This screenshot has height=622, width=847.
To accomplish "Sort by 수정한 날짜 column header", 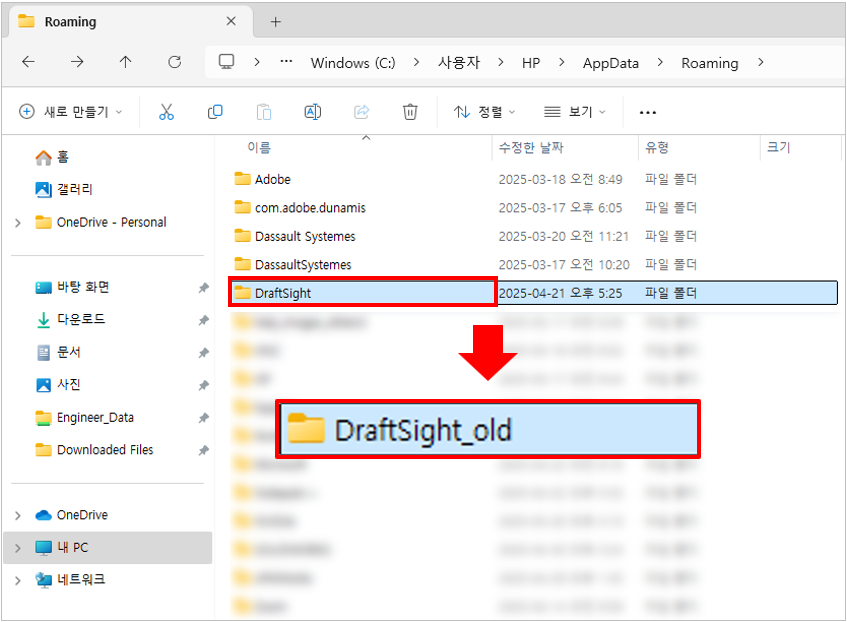I will pyautogui.click(x=531, y=148).
